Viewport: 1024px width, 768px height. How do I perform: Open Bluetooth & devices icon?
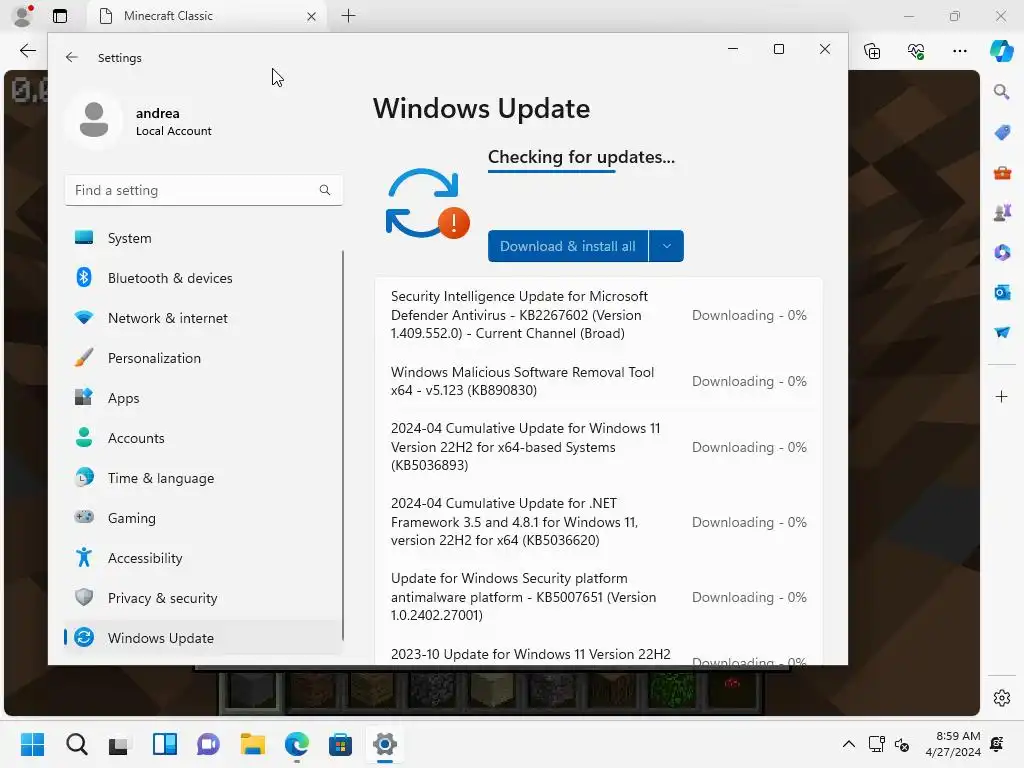(x=84, y=278)
